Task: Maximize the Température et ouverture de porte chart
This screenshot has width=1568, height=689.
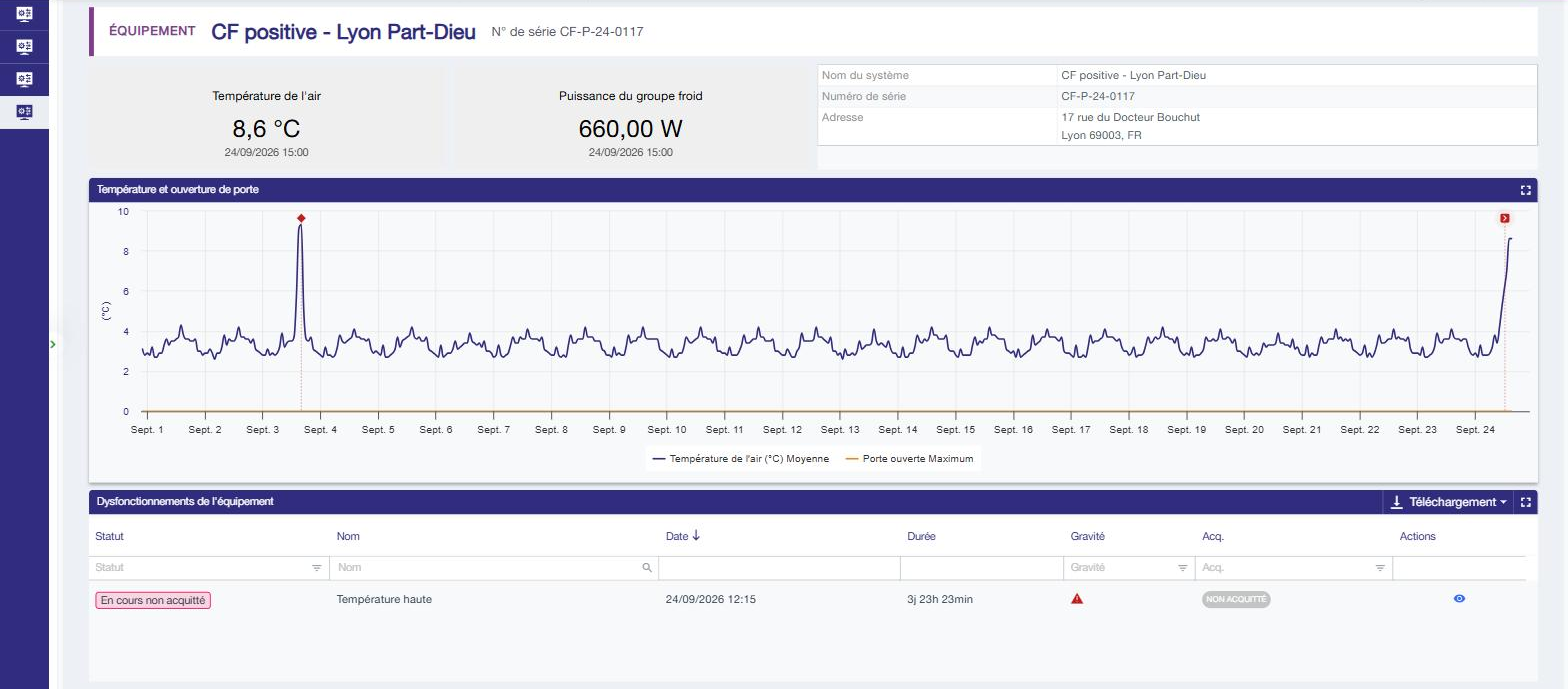Action: point(1525,190)
